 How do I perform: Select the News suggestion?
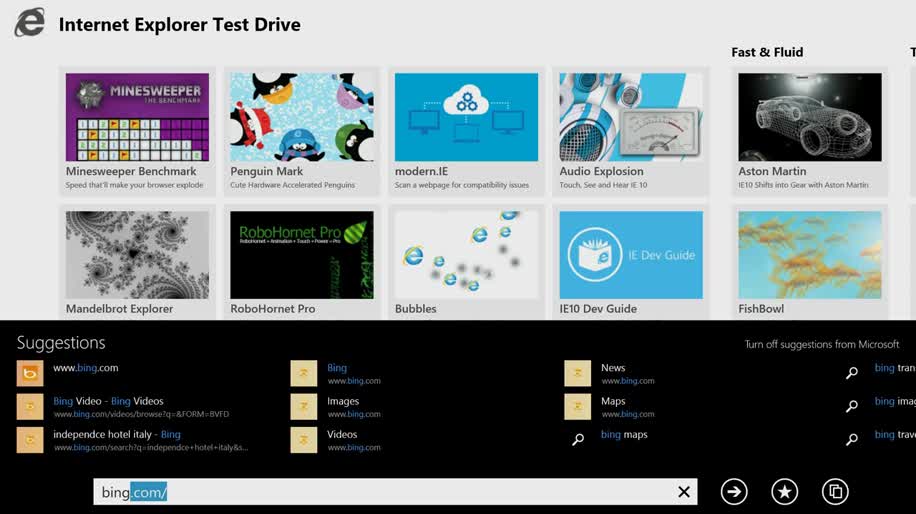pos(628,374)
